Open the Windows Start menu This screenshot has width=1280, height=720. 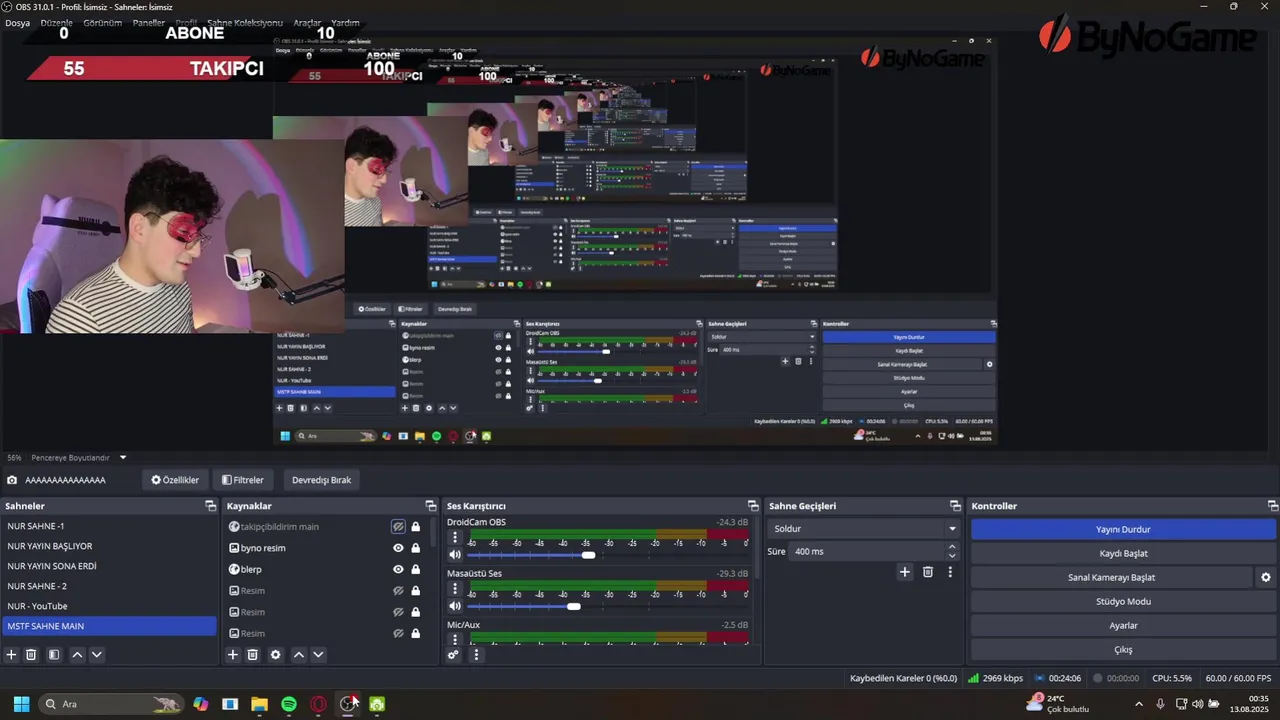pyautogui.click(x=21, y=704)
